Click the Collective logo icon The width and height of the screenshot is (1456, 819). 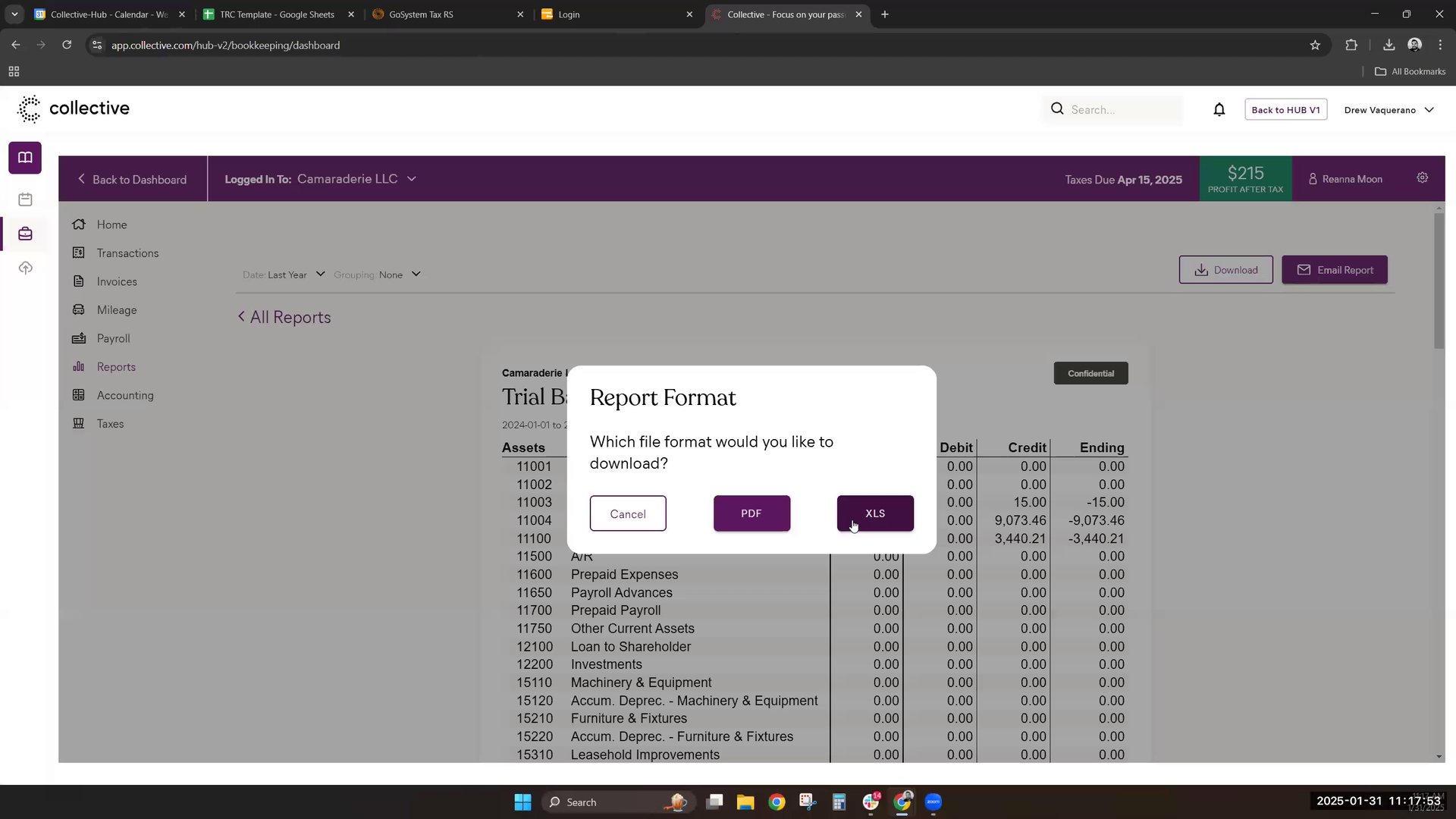29,109
